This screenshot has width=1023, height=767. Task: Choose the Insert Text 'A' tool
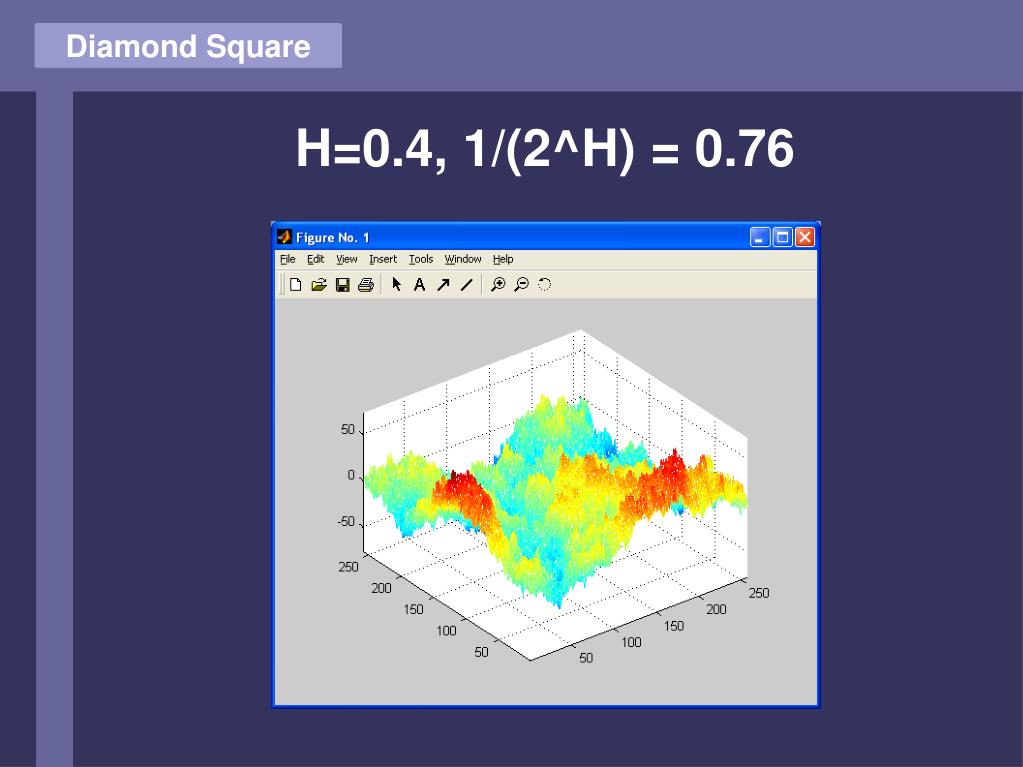click(x=420, y=284)
